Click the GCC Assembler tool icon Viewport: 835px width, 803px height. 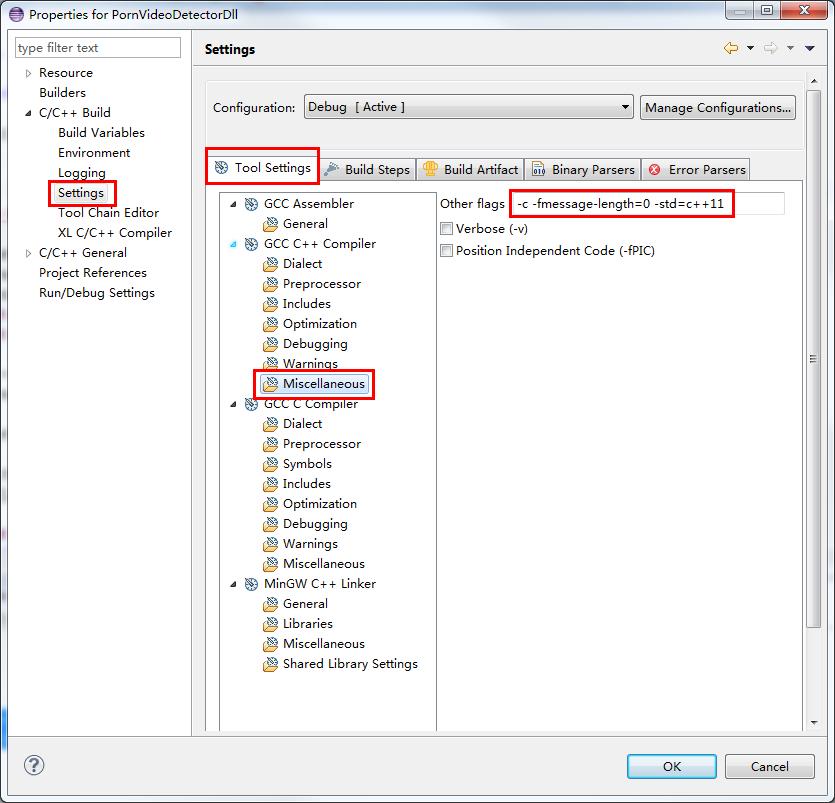tap(251, 204)
